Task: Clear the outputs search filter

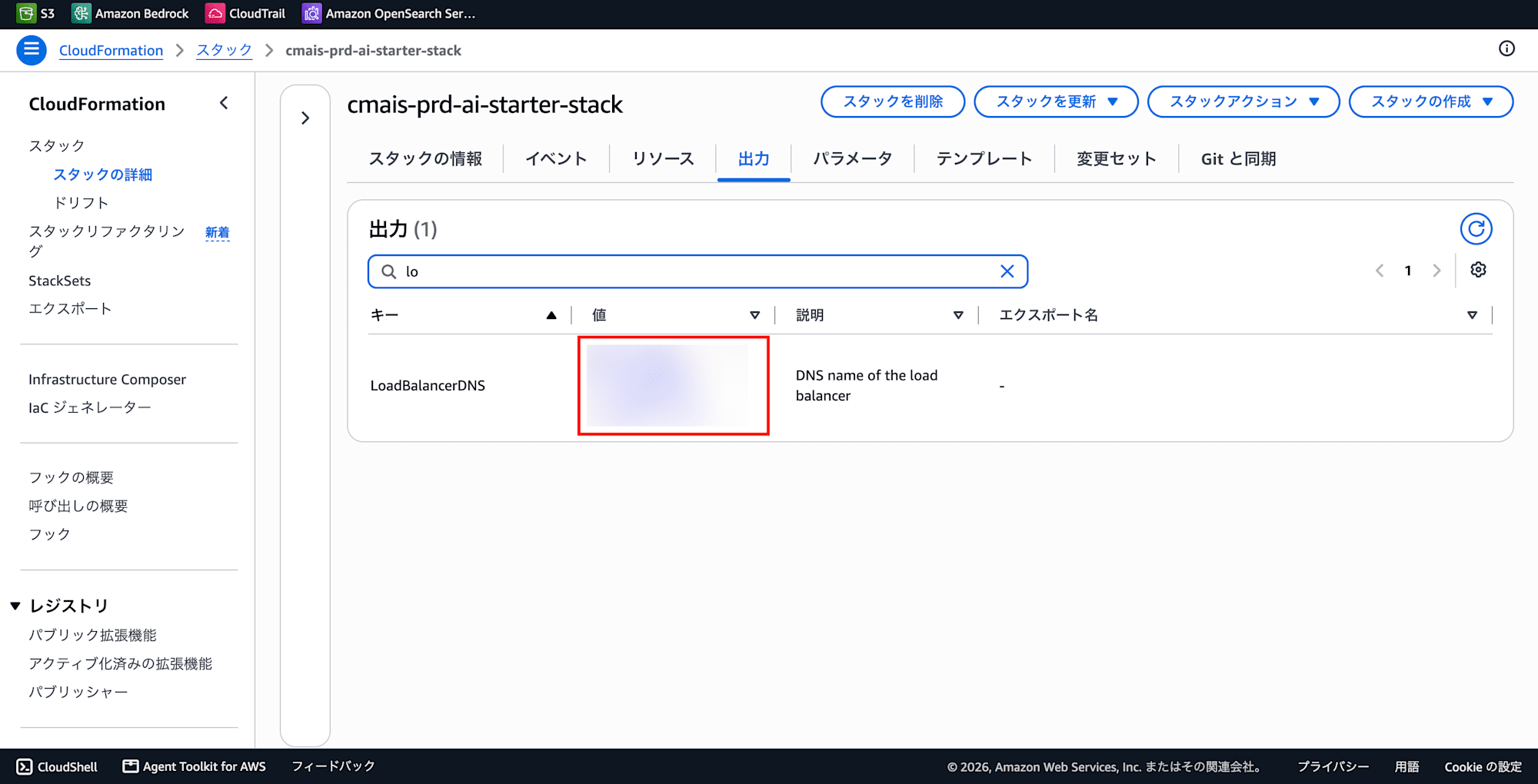Action: click(x=1007, y=271)
